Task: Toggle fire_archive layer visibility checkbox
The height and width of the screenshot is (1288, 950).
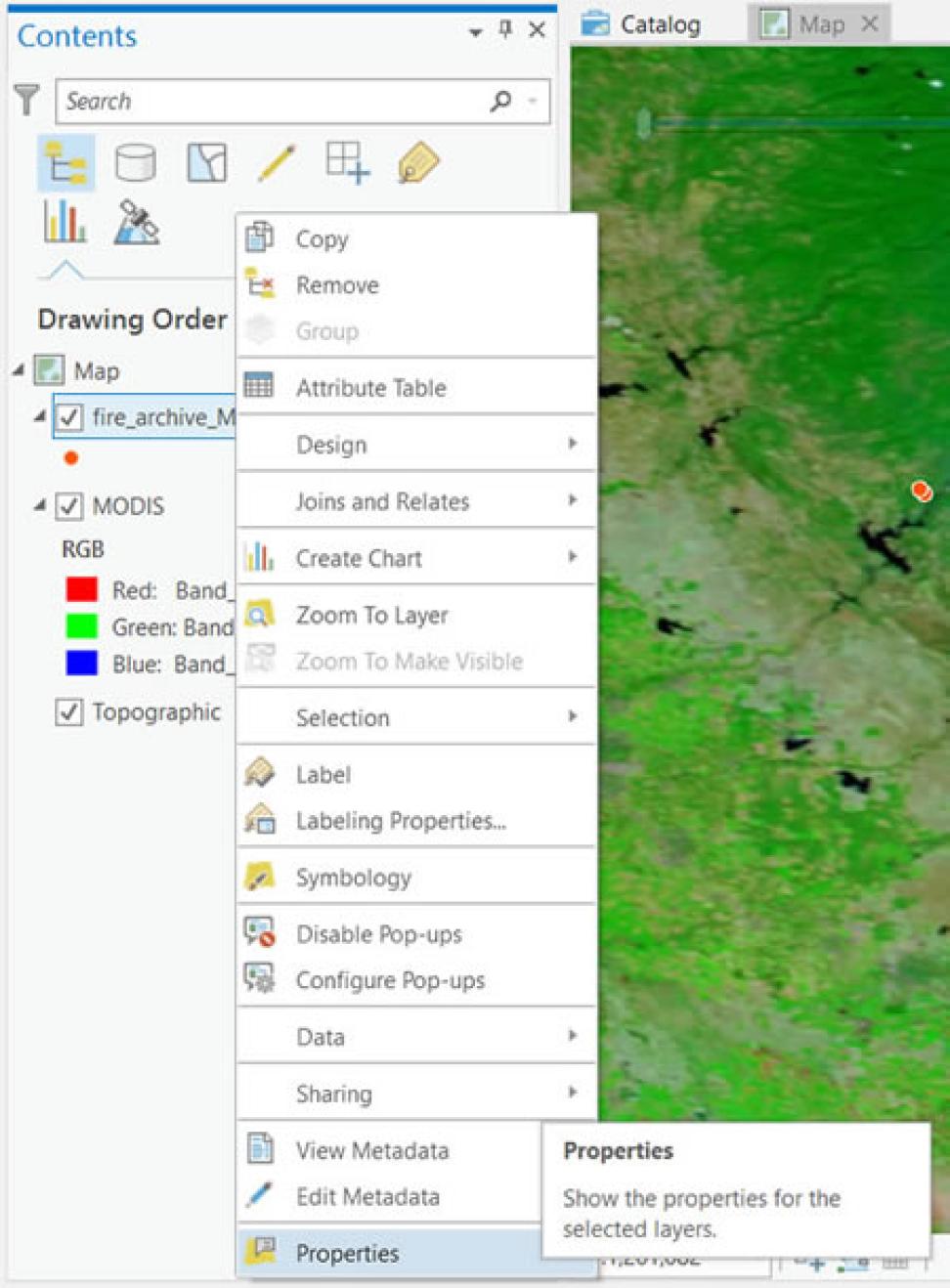Action: coord(69,417)
